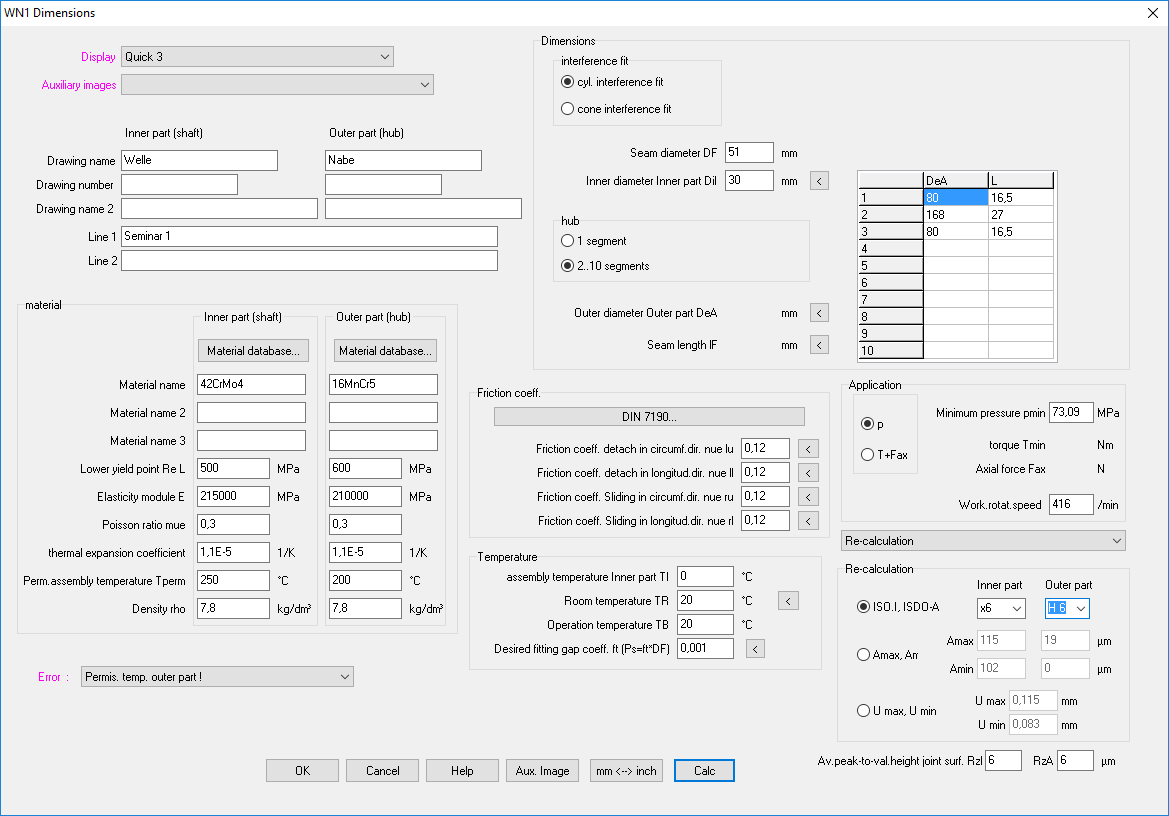Viewport: 1169px width, 816px height.
Task: Expand the Auxiliary images dropdown
Action: 277,85
